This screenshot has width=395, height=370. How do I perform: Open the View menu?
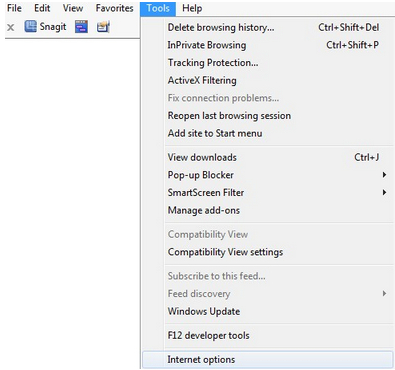pos(73,8)
